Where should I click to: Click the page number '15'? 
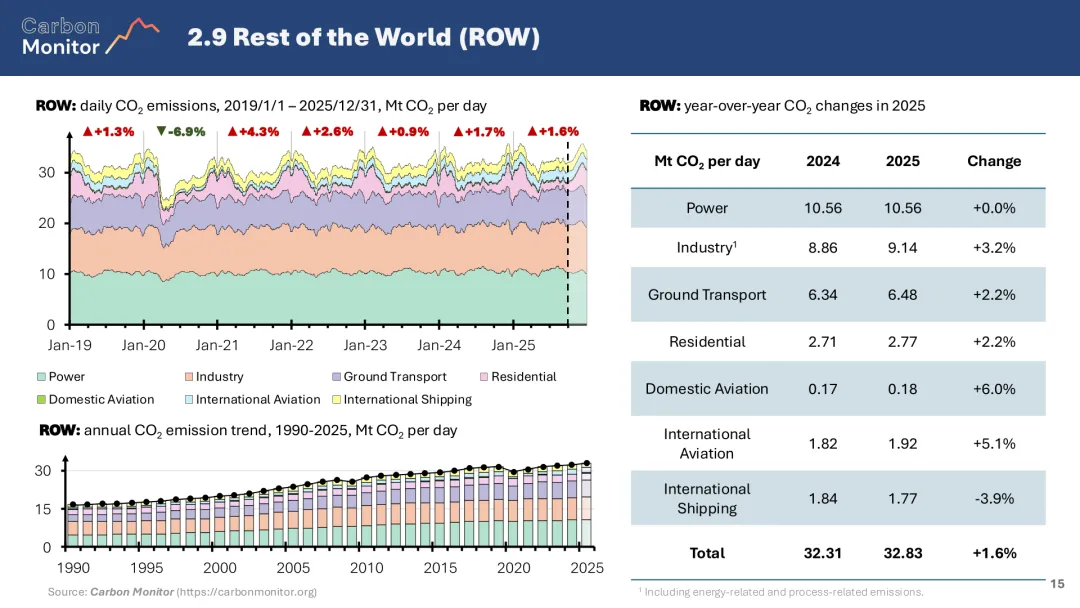(x=1057, y=584)
